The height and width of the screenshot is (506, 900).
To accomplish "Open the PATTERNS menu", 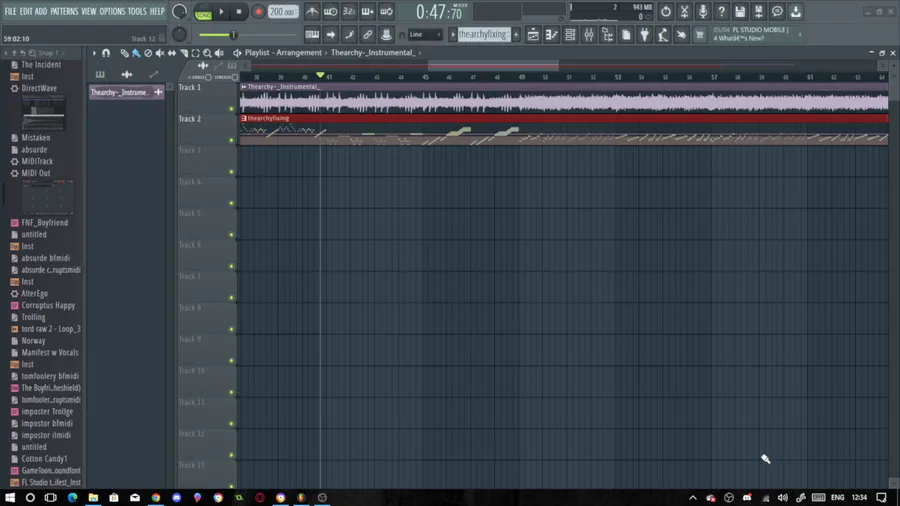I will tap(64, 11).
